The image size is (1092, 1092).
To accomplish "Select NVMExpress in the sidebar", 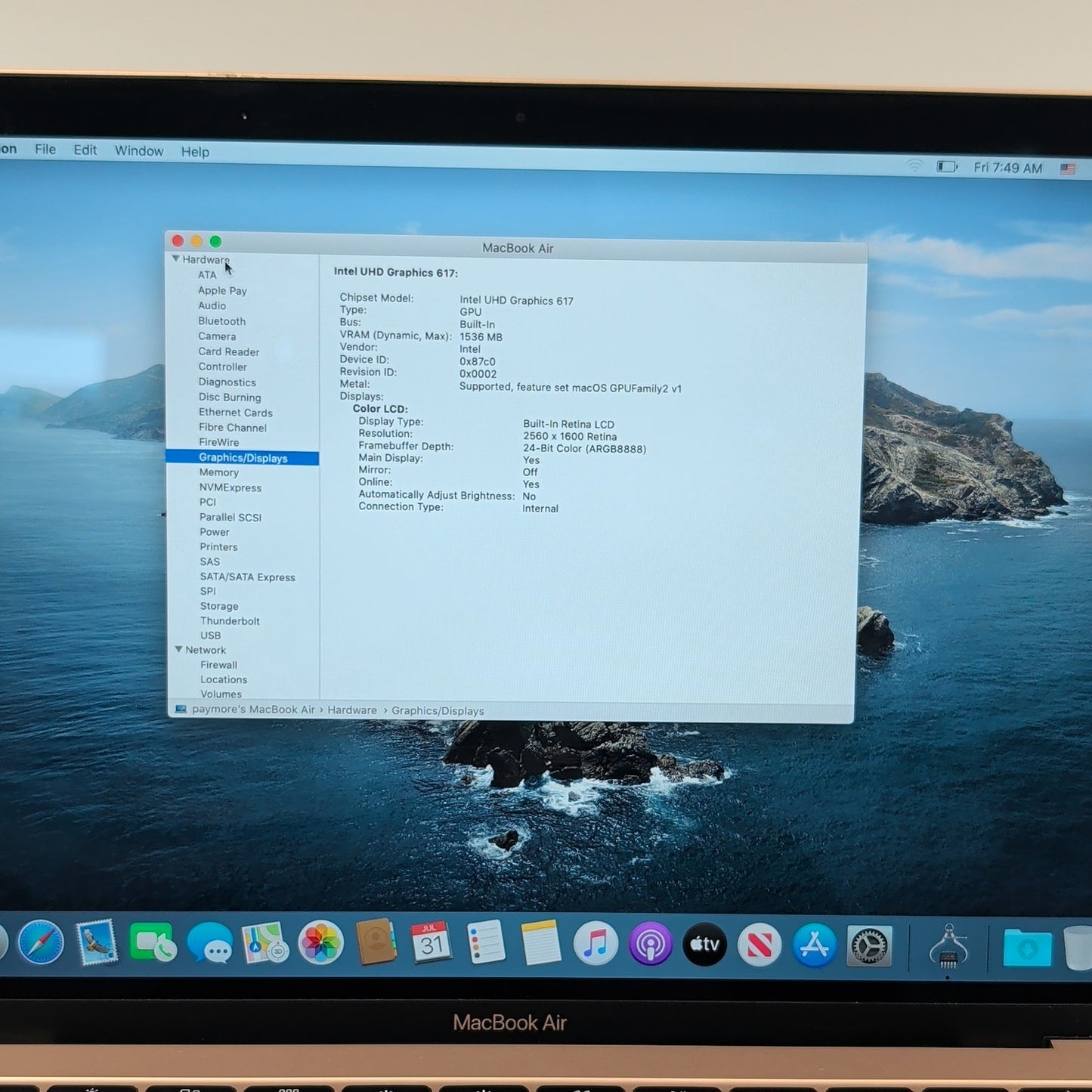I will 230,487.
